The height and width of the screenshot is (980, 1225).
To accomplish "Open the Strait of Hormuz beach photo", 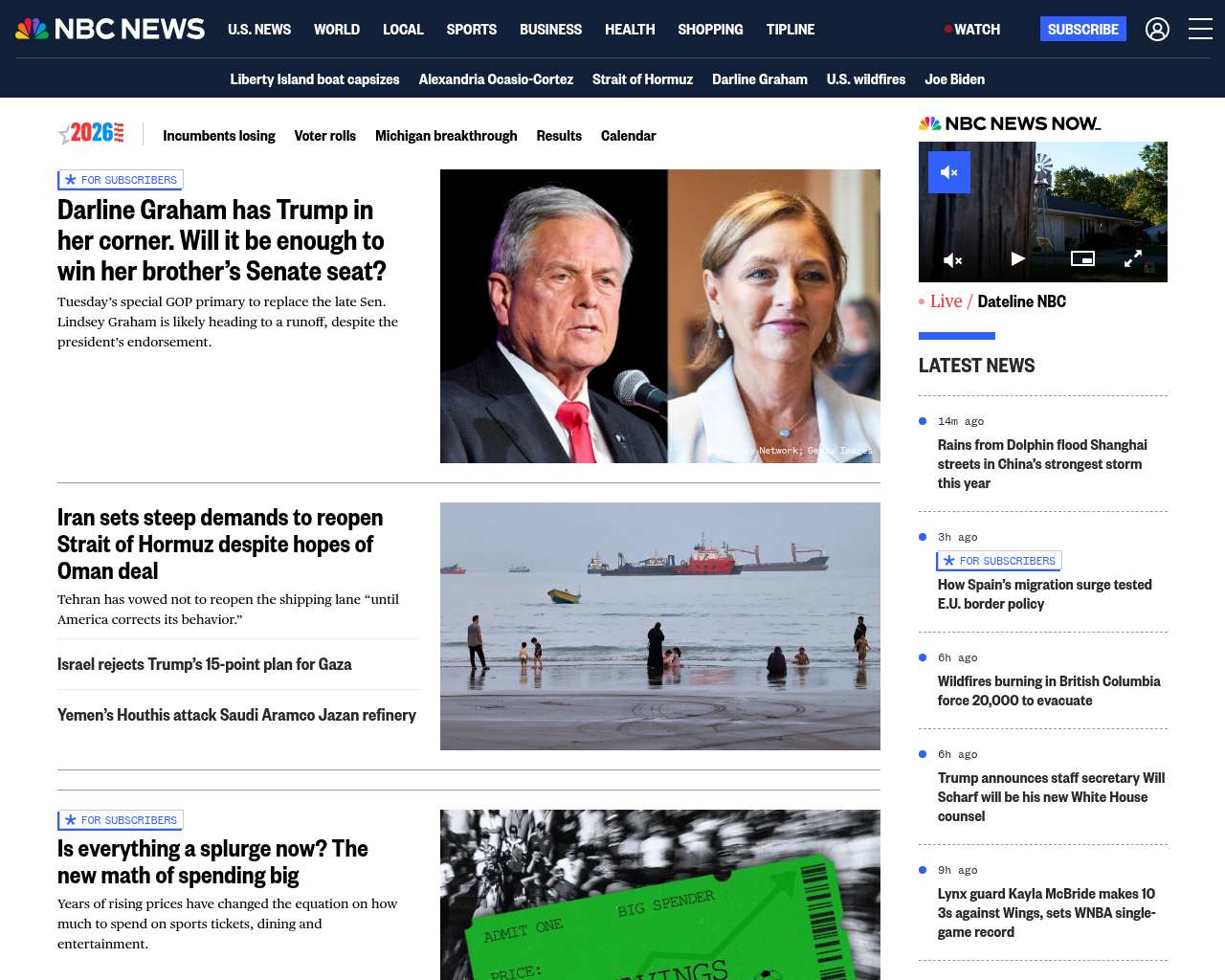I will click(x=660, y=626).
